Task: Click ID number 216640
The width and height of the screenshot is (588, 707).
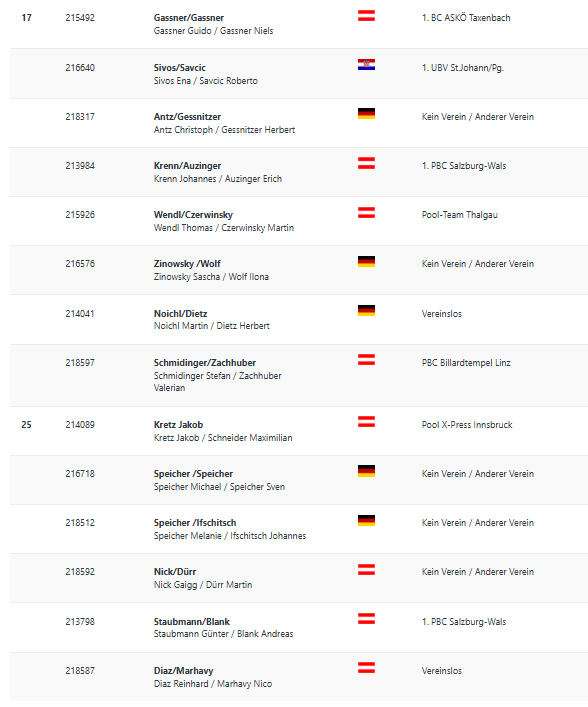Action: tap(80, 68)
